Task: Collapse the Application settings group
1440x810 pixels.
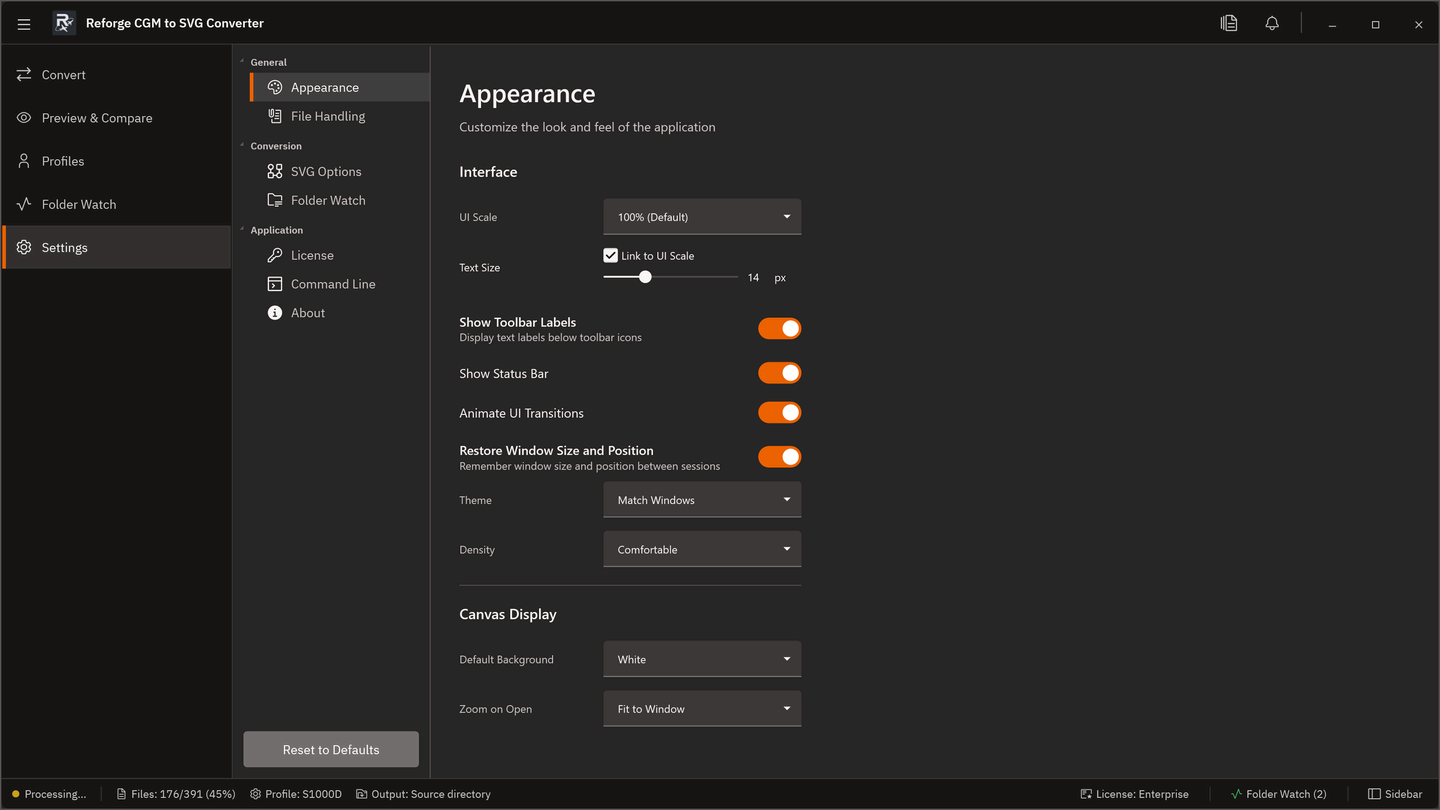Action: click(242, 229)
